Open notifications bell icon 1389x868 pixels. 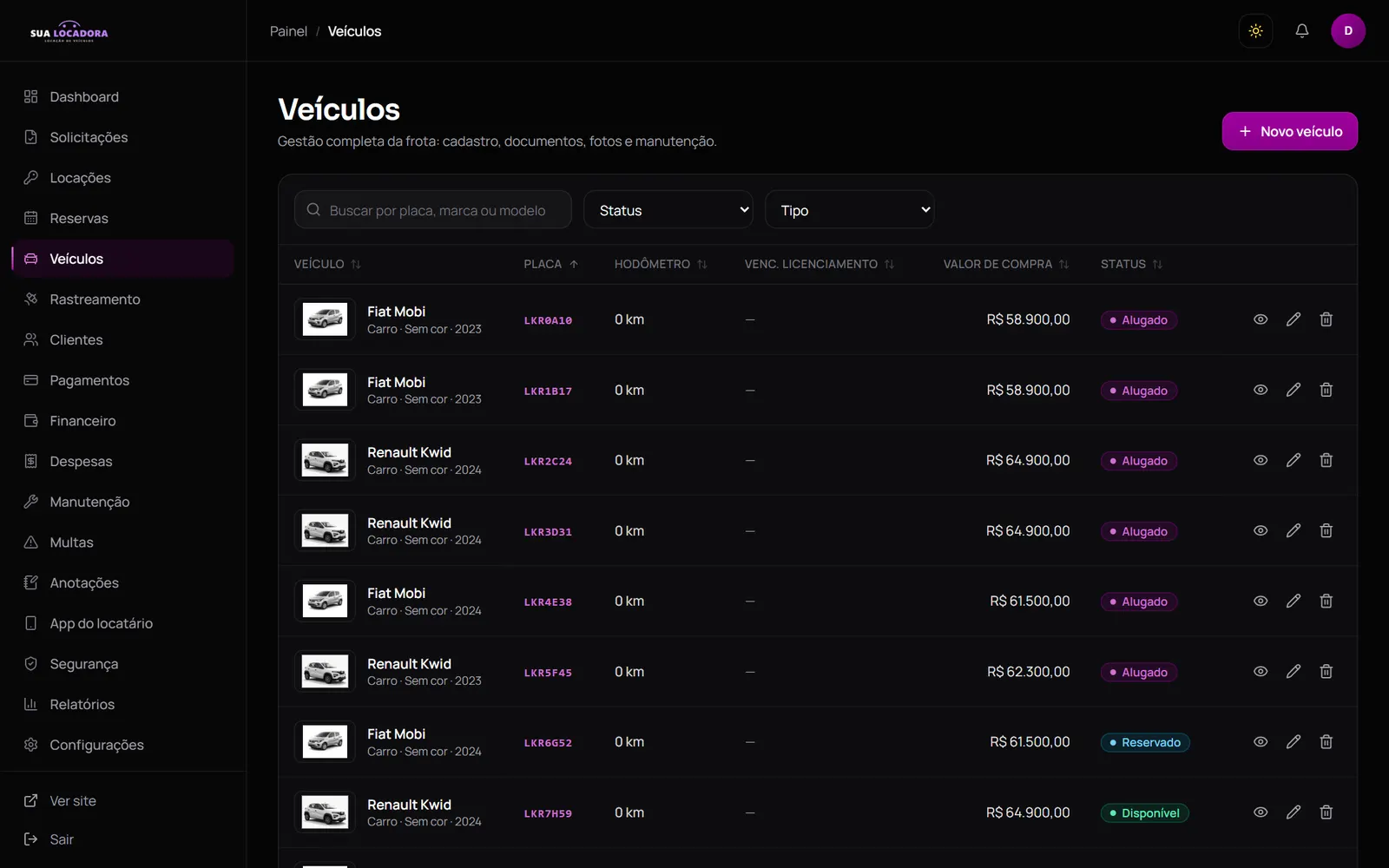pos(1302,31)
